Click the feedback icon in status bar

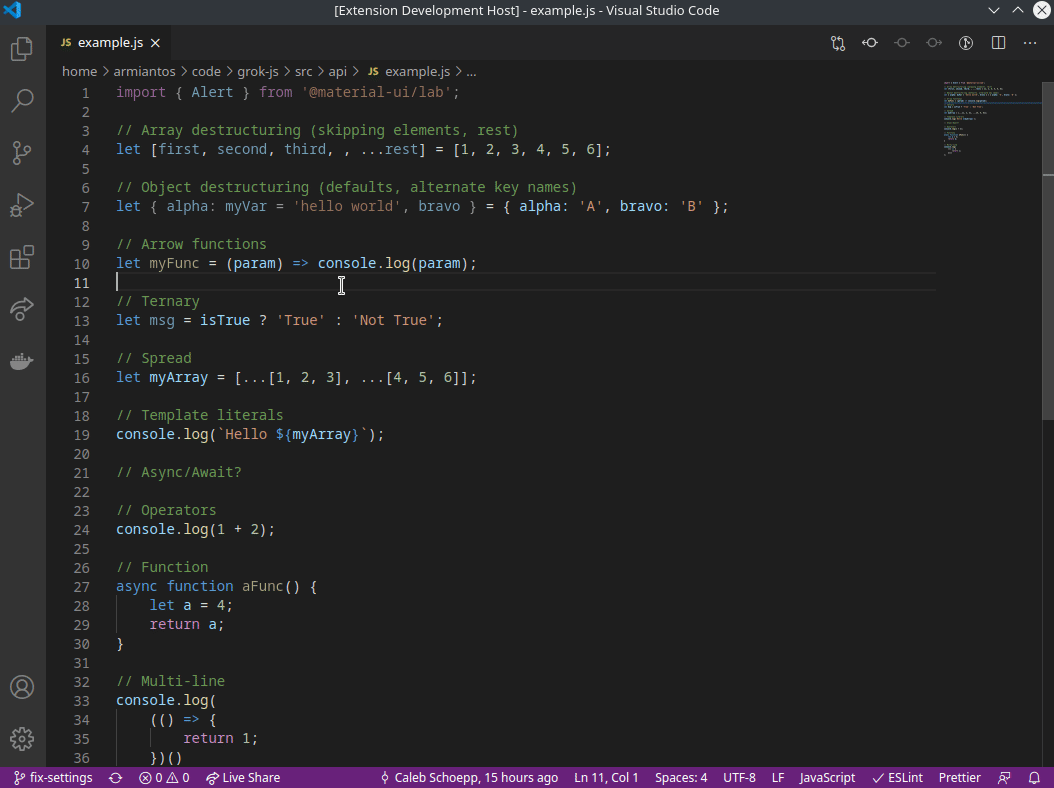pyautogui.click(x=1004, y=778)
